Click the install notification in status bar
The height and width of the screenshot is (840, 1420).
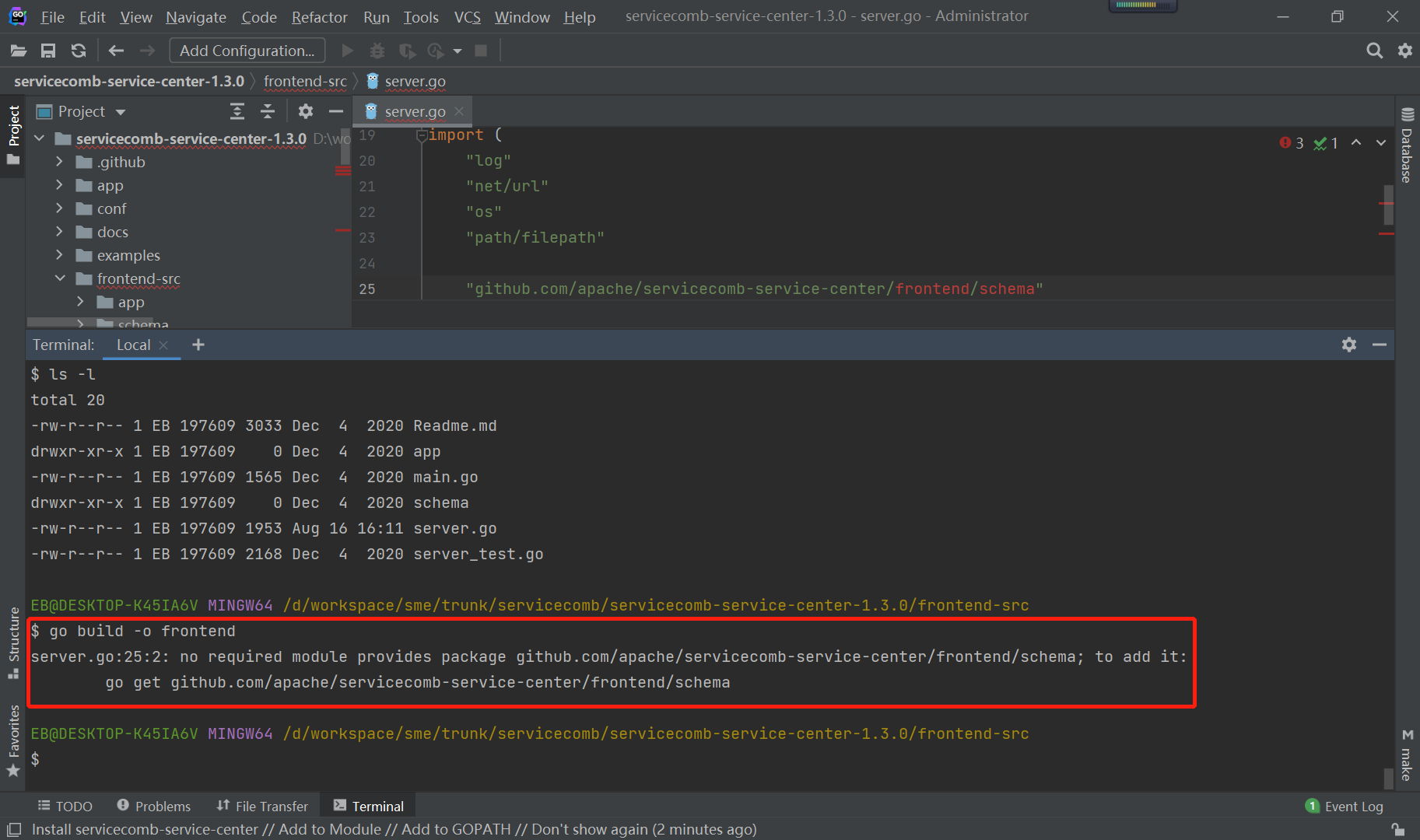[394, 830]
